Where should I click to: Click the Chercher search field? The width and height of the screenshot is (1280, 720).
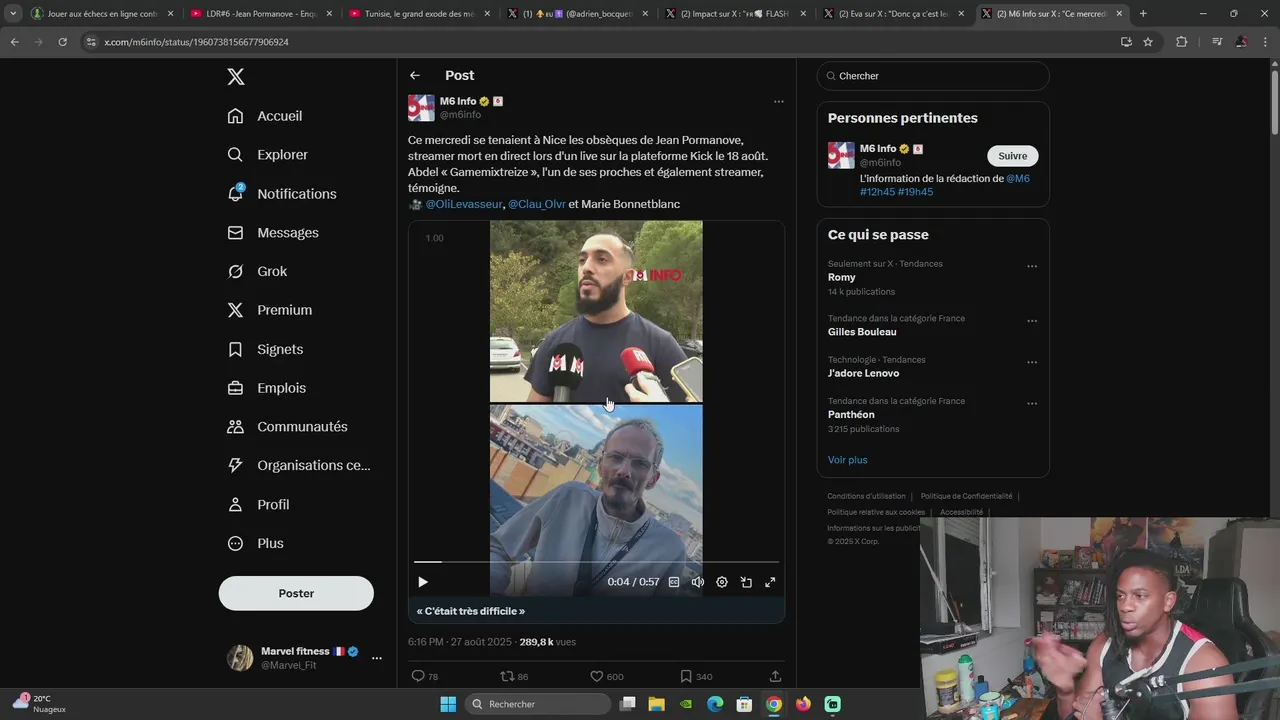(x=933, y=76)
